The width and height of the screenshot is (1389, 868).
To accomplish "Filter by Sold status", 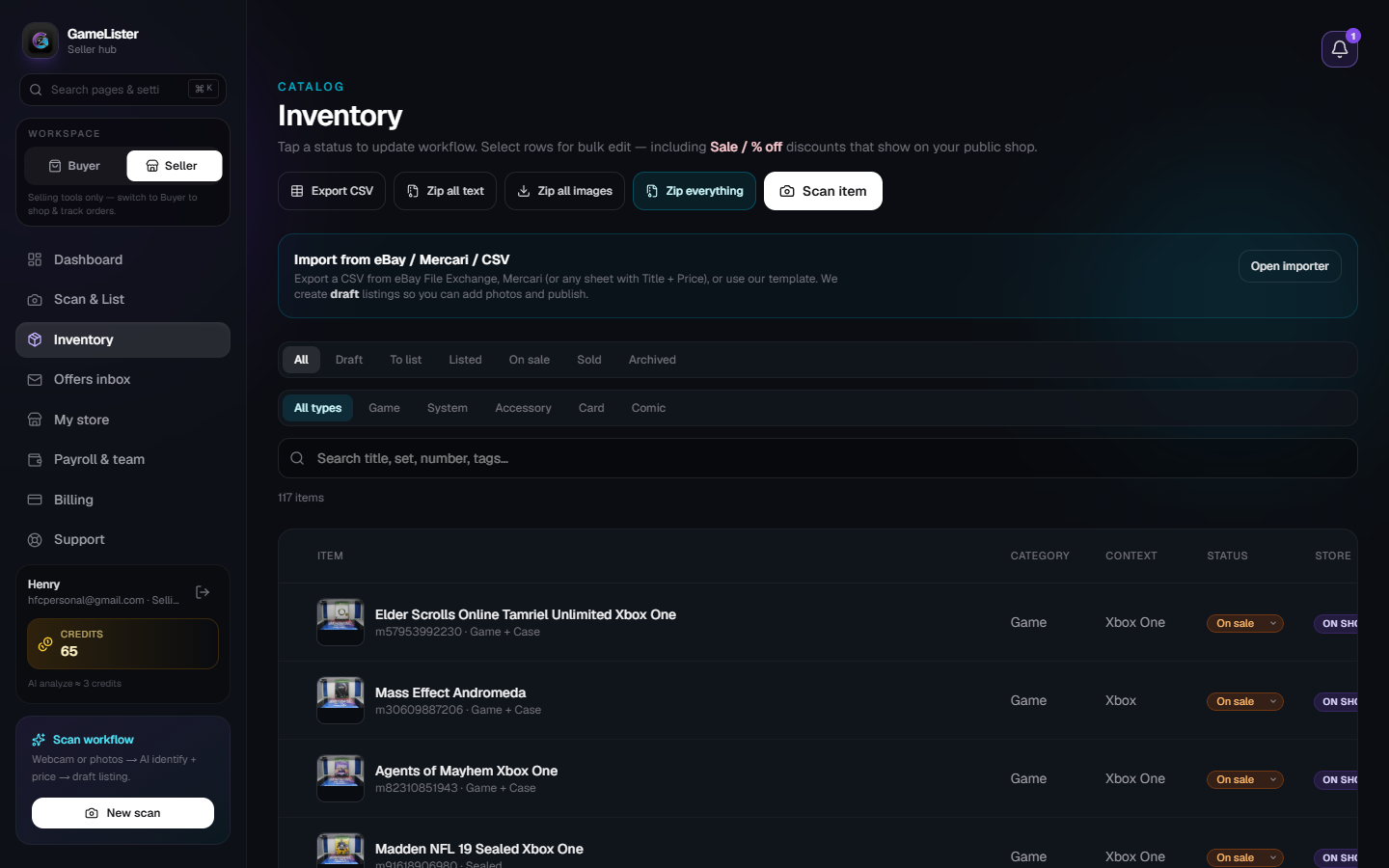I will (x=589, y=360).
